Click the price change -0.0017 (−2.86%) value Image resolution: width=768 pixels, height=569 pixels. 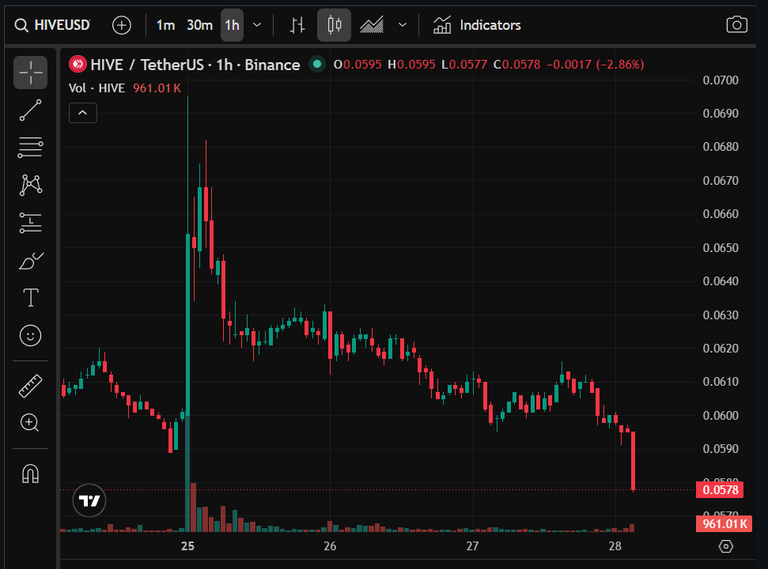595,65
